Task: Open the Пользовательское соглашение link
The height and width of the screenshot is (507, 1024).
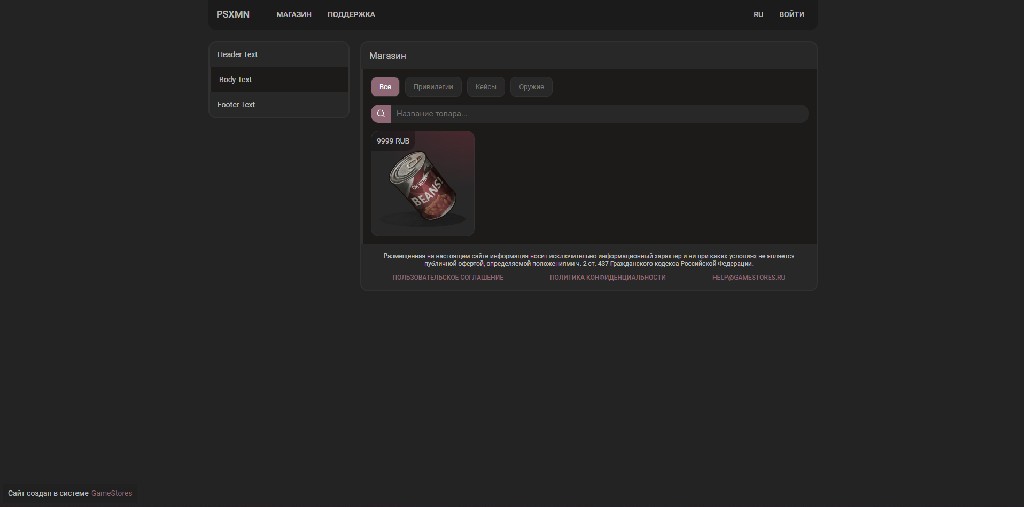Action: pyautogui.click(x=448, y=277)
